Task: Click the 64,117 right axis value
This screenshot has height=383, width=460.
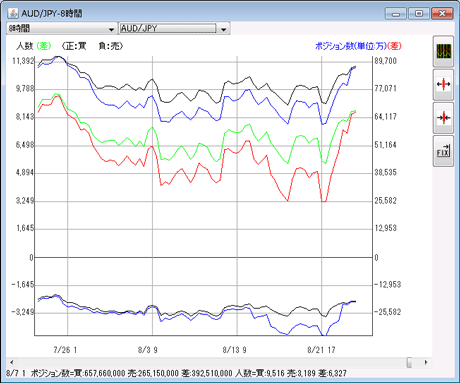Action: (x=386, y=116)
